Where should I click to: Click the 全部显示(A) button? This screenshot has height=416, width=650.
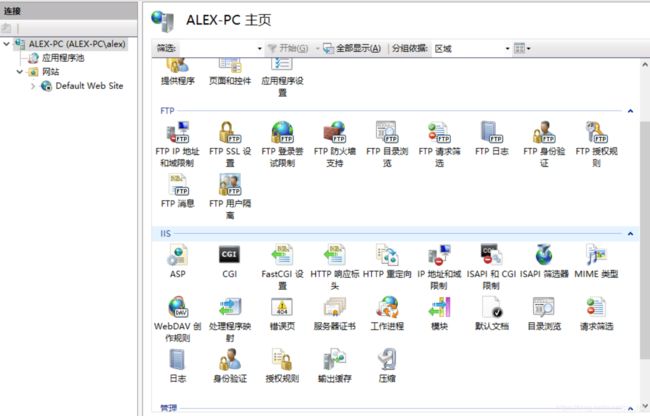(x=352, y=48)
